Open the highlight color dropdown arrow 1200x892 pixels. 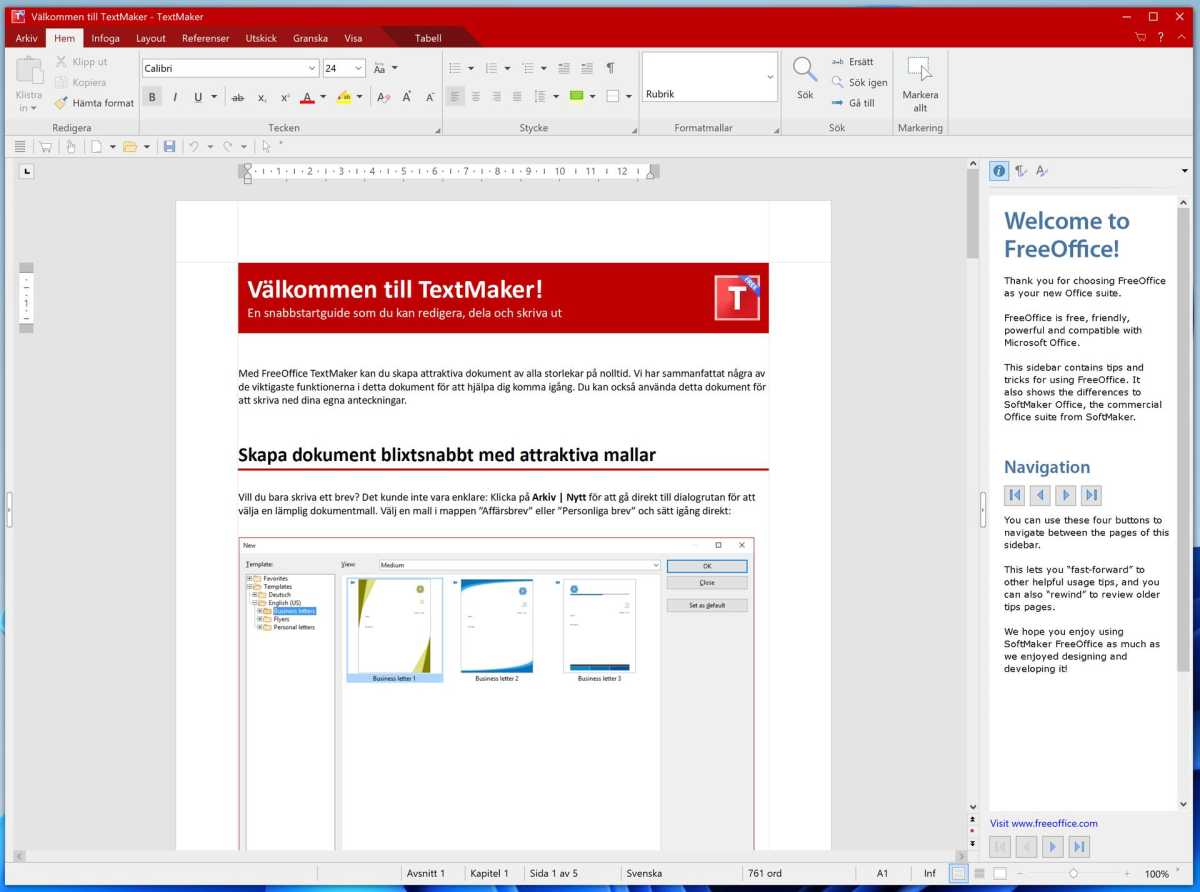pos(360,97)
